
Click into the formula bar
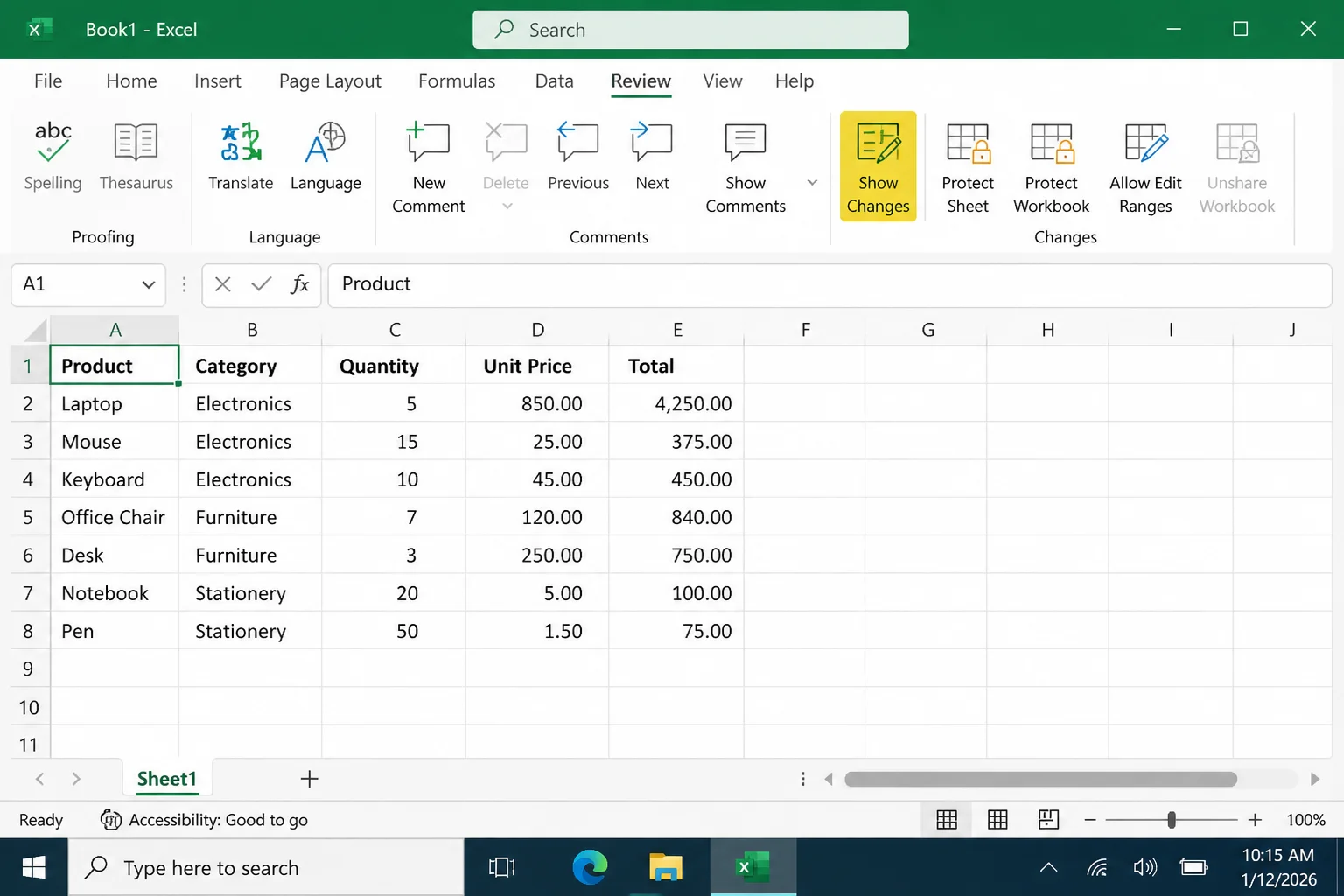829,284
